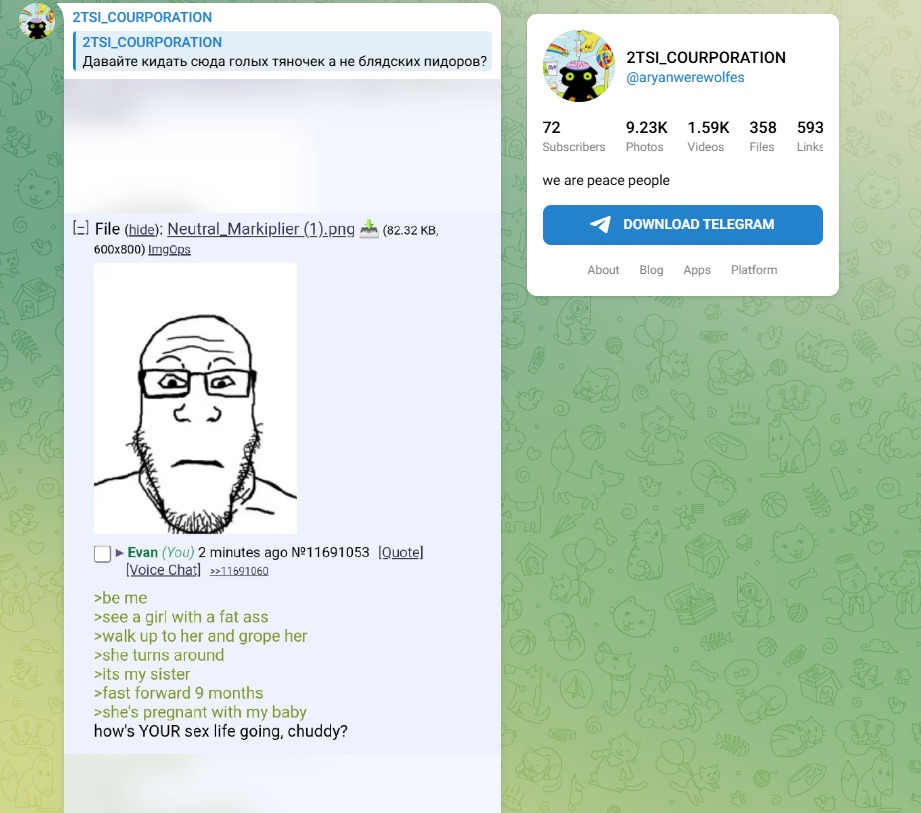Click the 9.23K Photos counter
This screenshot has width=921, height=813.
pyautogui.click(x=646, y=136)
